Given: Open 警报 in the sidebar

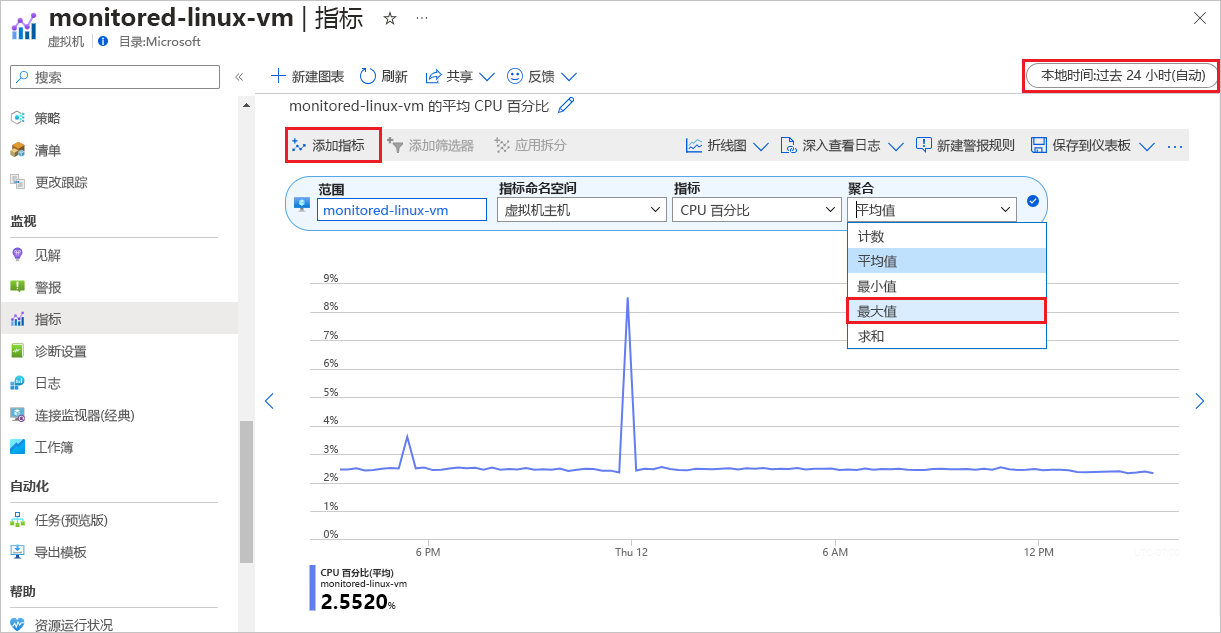Looking at the screenshot, I should (119, 287).
